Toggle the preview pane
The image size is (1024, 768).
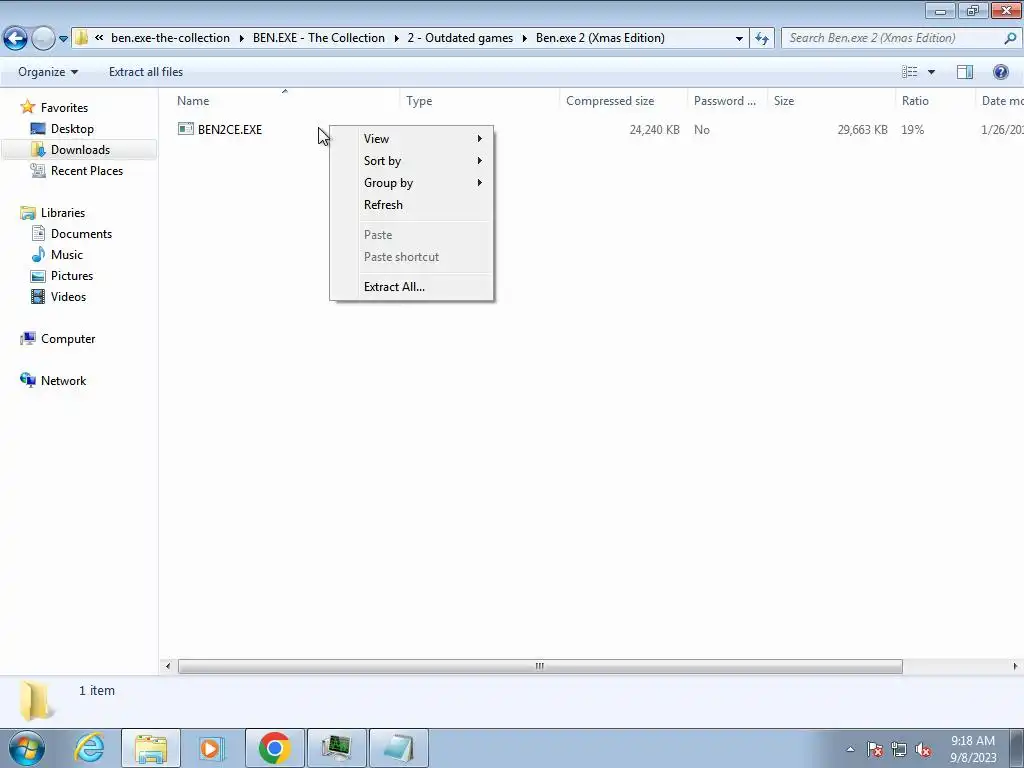(965, 72)
